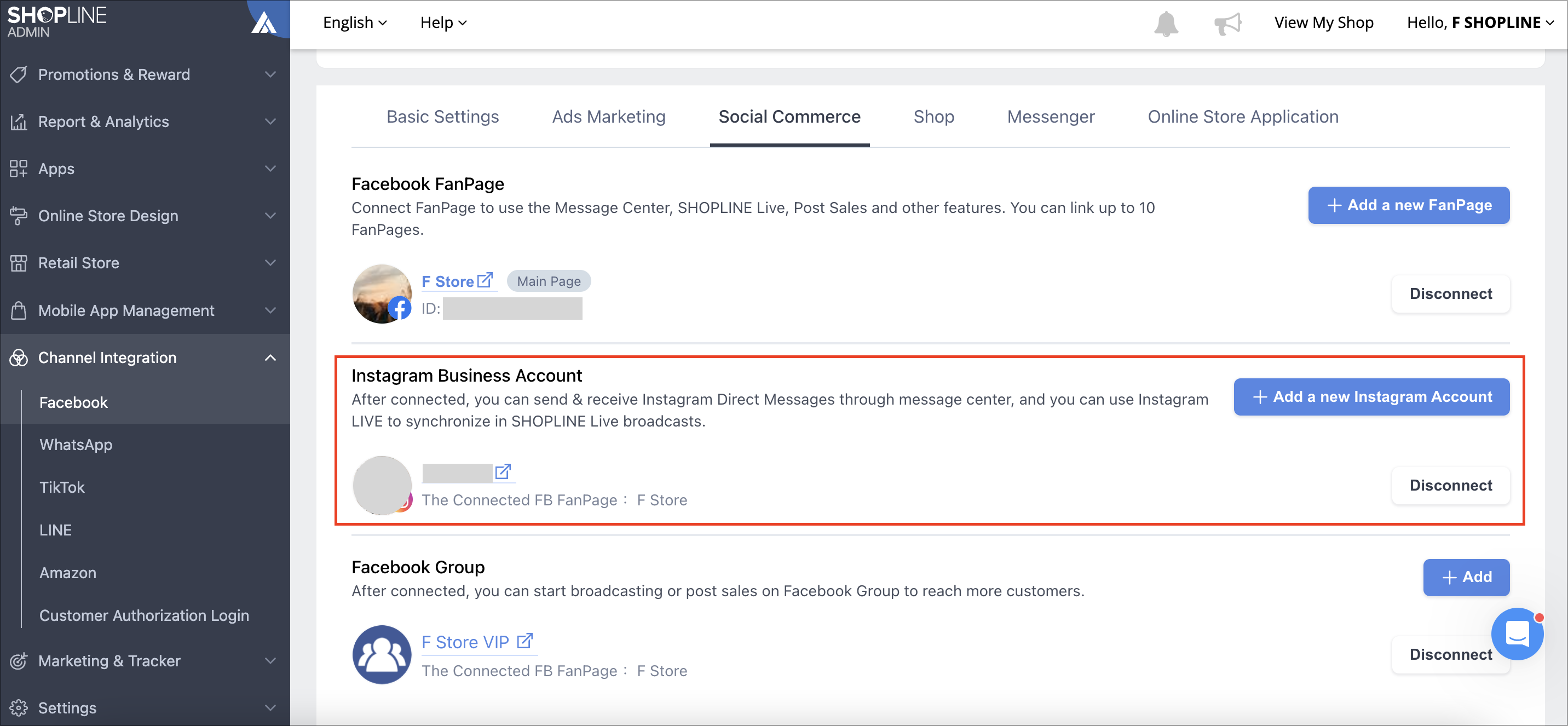
Task: Click the Online Store Design paint roller icon
Action: point(18,216)
